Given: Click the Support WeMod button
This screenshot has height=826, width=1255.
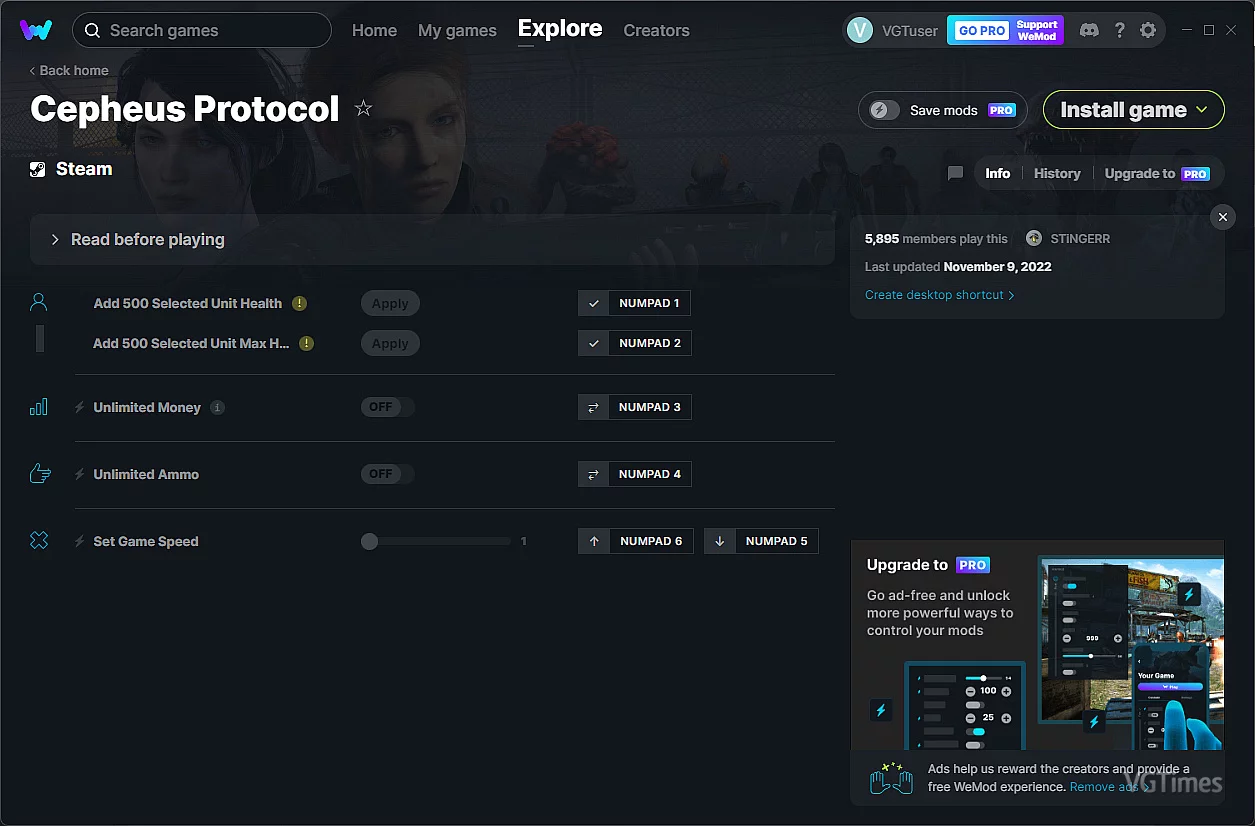Looking at the screenshot, I should coord(1037,31).
